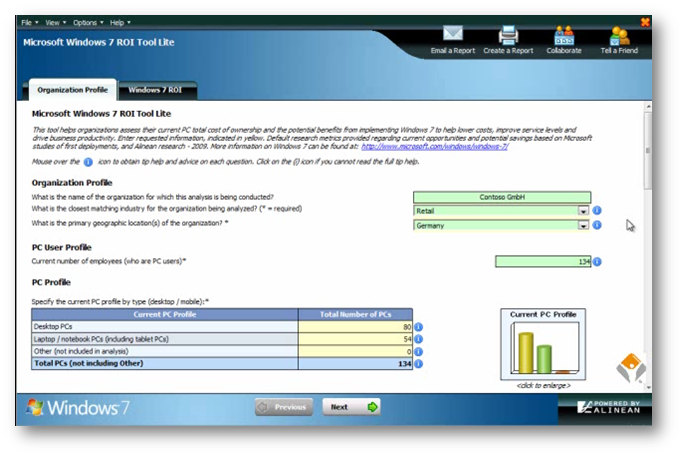Screen dimensions: 682x456
Task: Click the info icon next to Germany location
Action: pyautogui.click(x=597, y=225)
